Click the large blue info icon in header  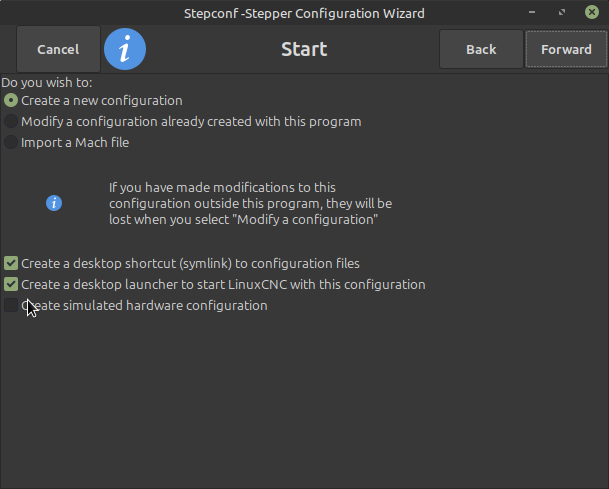click(125, 49)
